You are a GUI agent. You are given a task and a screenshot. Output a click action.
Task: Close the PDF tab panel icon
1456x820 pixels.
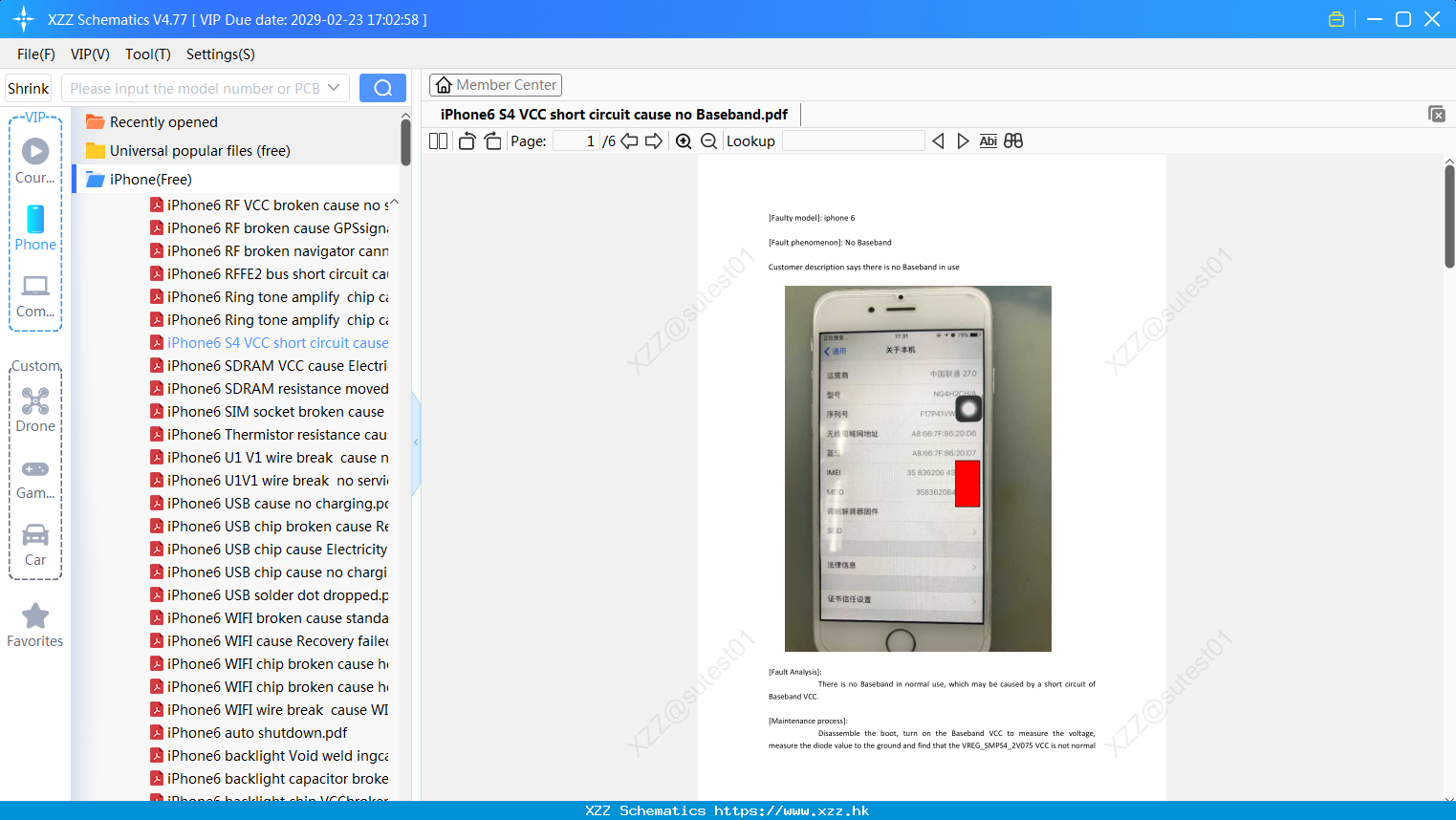(x=1436, y=114)
